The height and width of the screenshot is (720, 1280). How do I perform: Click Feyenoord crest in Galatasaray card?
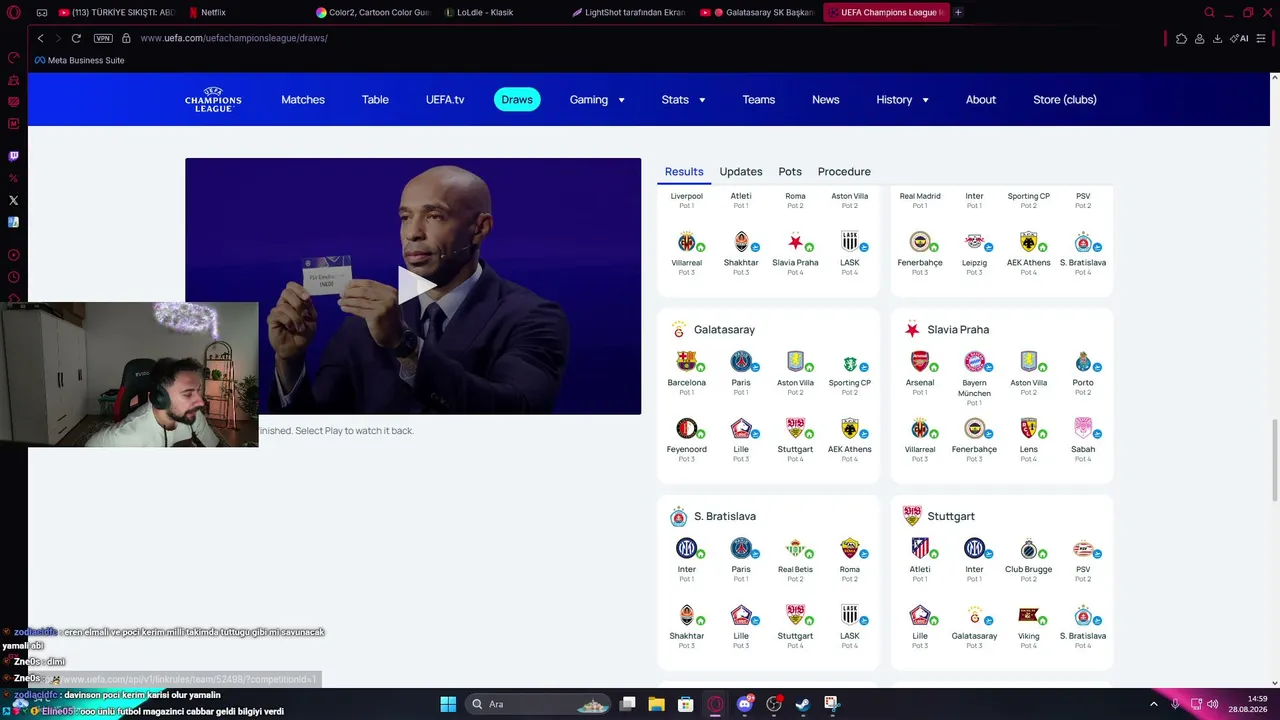pyautogui.click(x=686, y=429)
